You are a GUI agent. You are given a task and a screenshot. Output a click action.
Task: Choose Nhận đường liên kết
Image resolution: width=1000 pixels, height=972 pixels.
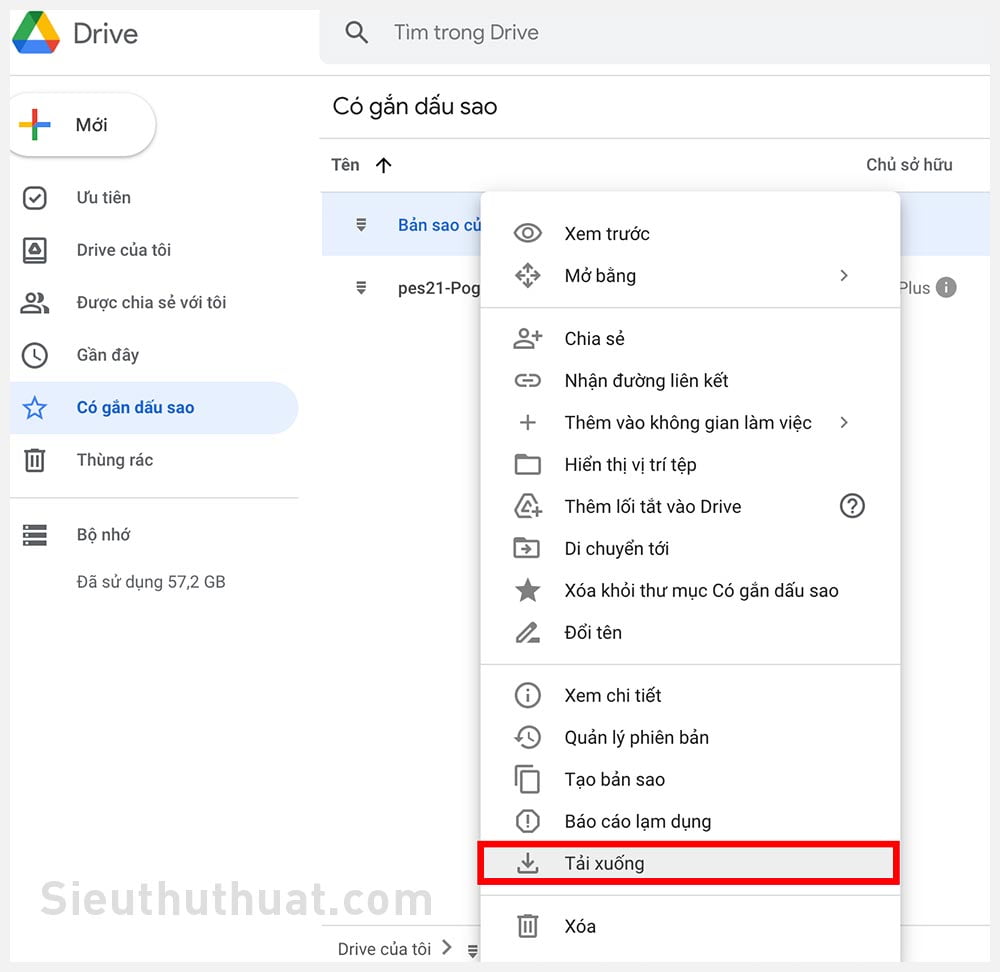click(689, 380)
